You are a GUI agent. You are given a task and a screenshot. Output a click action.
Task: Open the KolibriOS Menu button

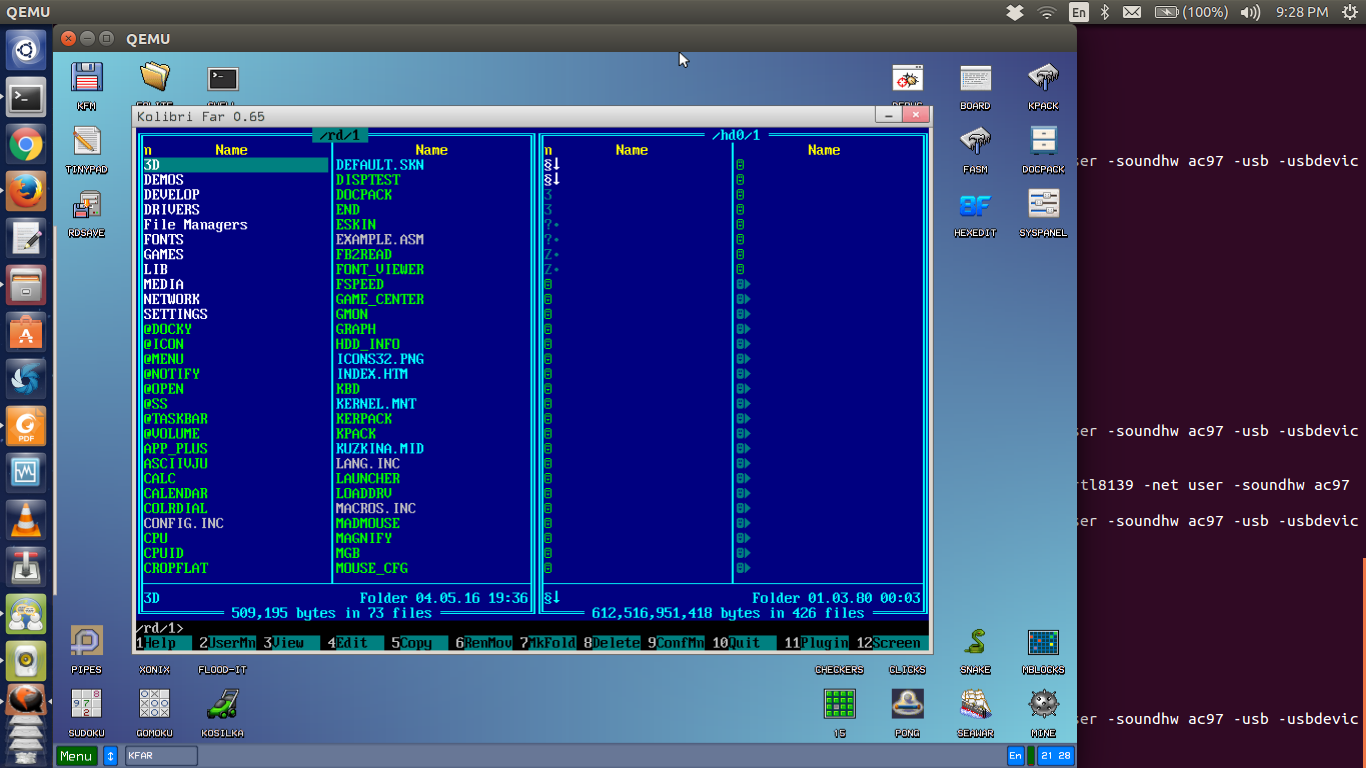pyautogui.click(x=76, y=756)
